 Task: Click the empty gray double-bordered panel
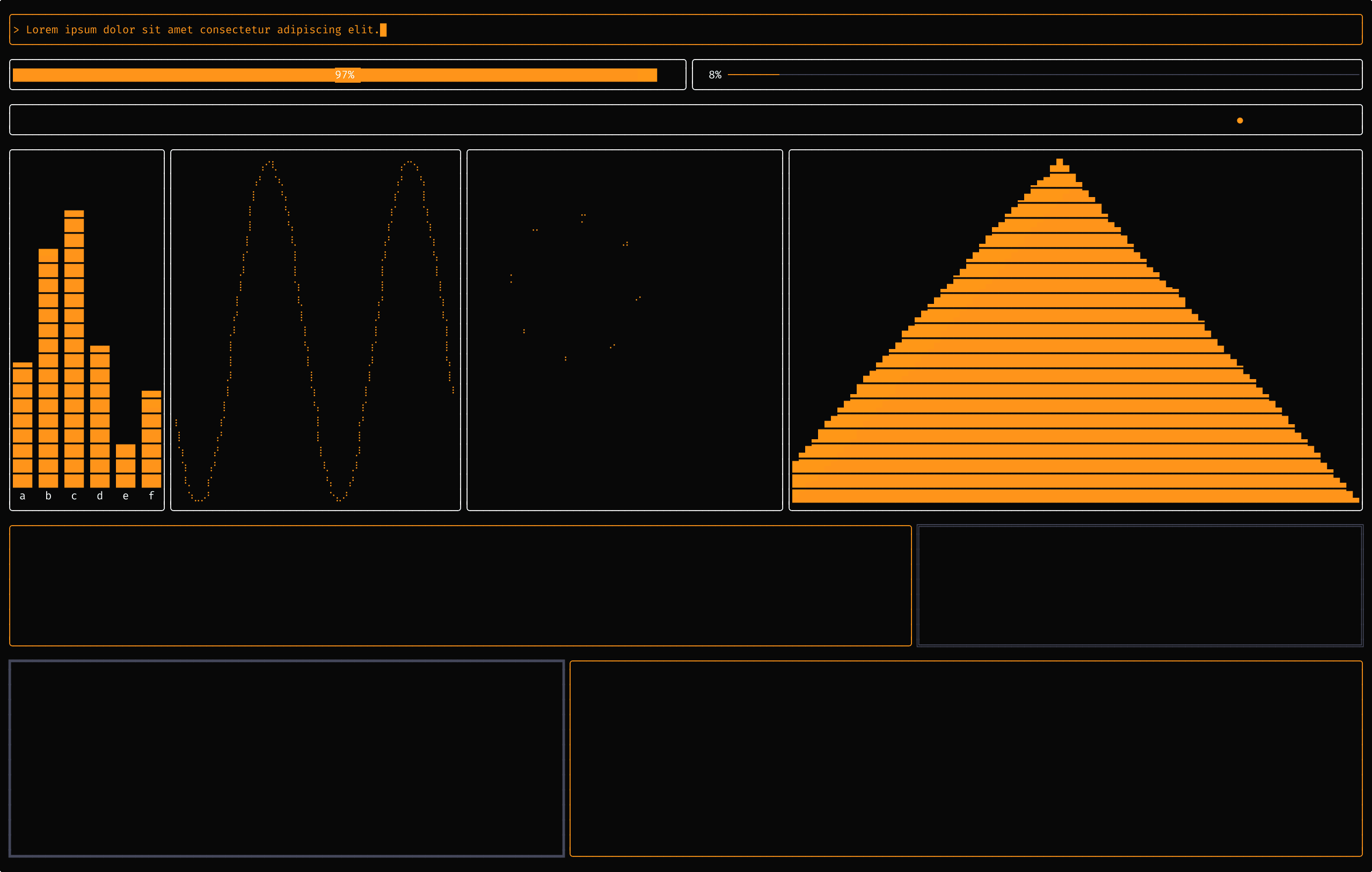(x=1140, y=585)
